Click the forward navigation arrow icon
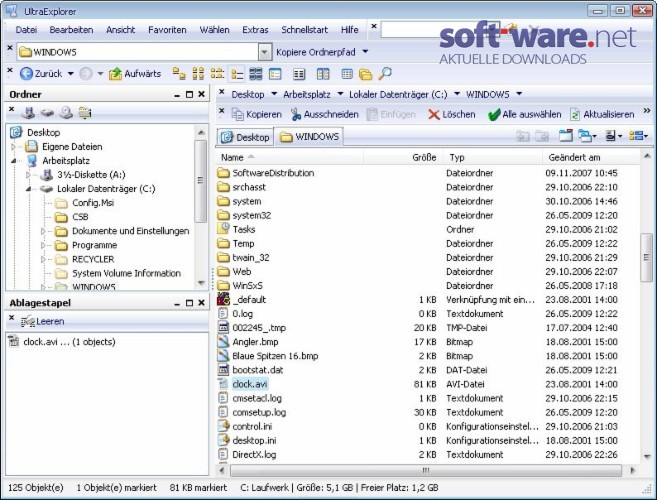Screen dimensions: 657x500 (x=86, y=74)
